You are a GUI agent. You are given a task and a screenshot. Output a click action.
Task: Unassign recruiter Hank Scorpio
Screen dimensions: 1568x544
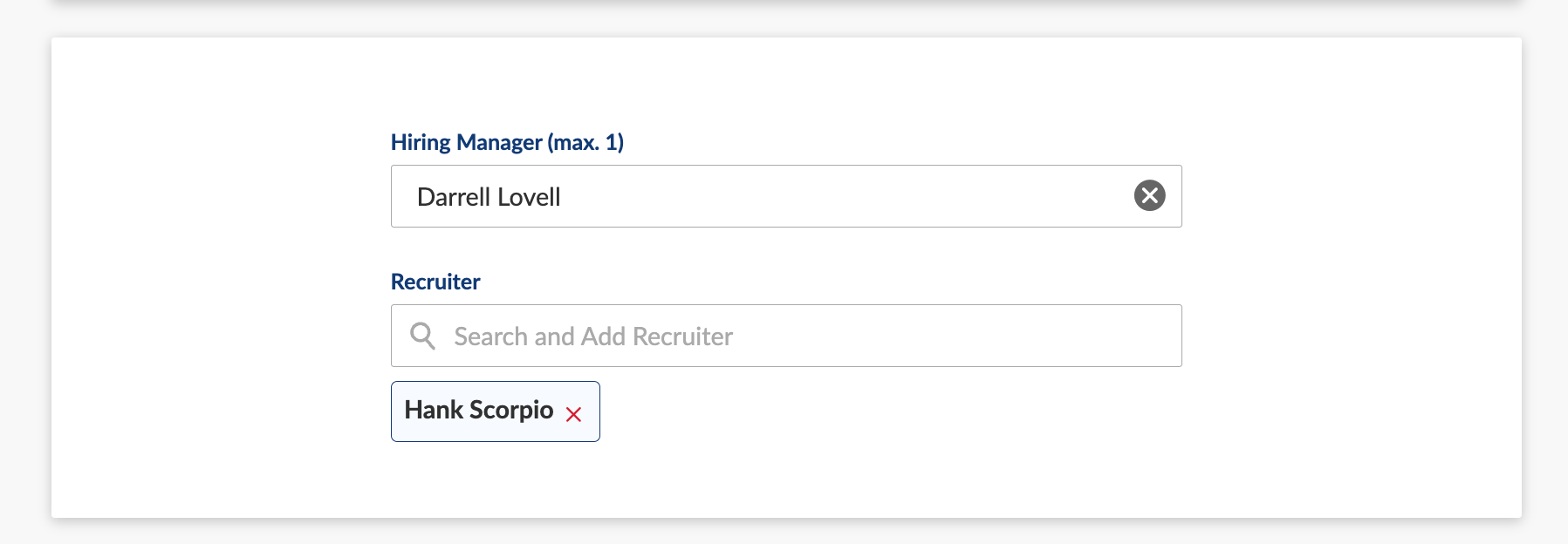click(x=573, y=415)
